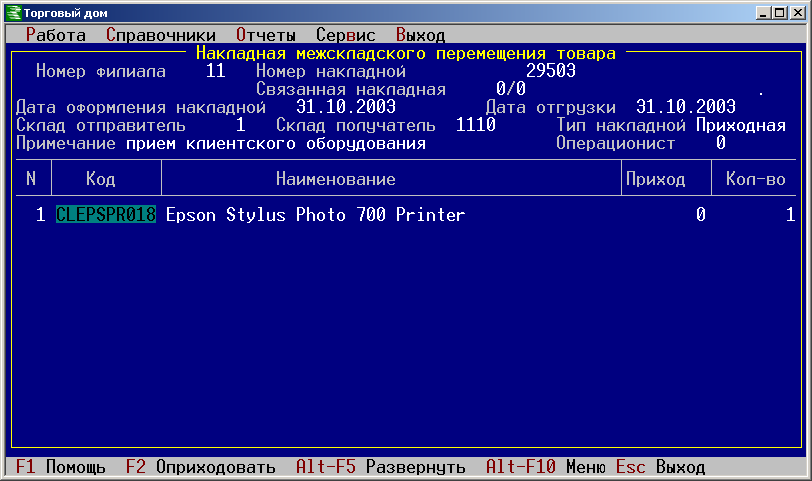Open the Отчеты menu
Screen dimensions: 812x481
pos(266,35)
